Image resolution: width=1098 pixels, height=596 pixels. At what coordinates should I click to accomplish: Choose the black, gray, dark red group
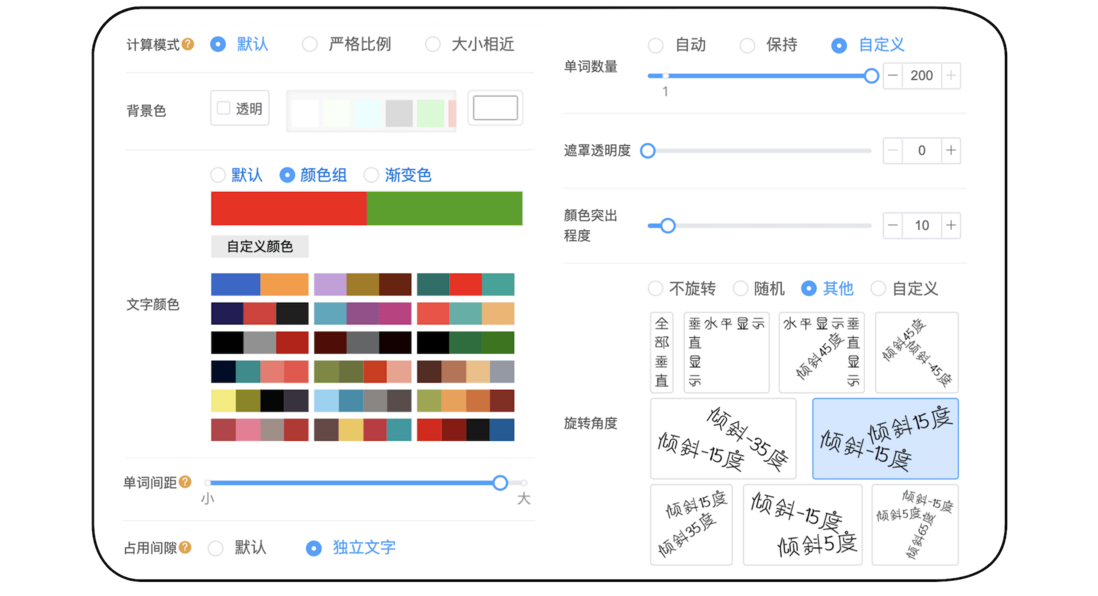pyautogui.click(x=260, y=342)
